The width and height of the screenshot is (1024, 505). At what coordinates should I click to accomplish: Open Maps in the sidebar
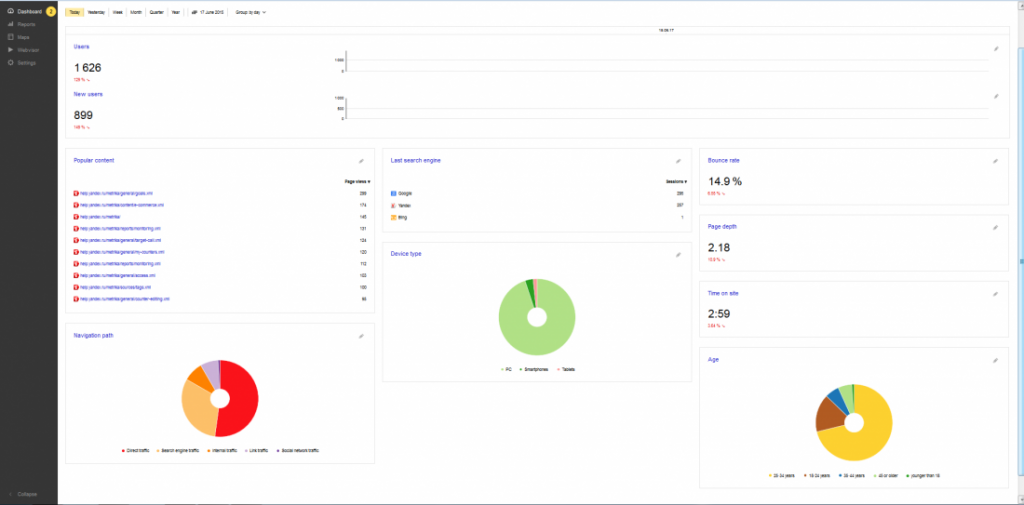pos(24,37)
